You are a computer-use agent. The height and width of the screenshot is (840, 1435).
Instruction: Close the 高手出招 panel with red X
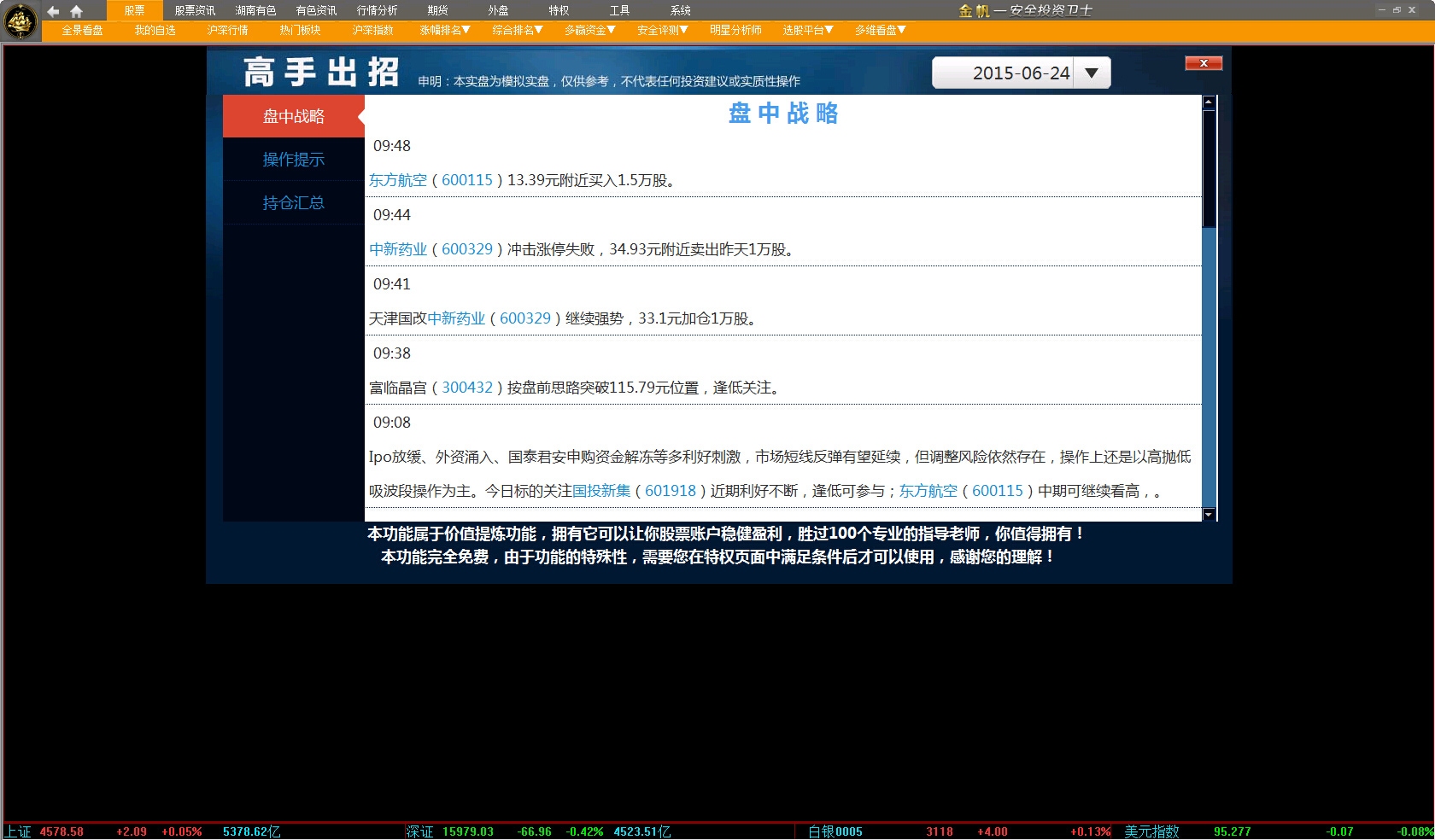[x=1204, y=63]
